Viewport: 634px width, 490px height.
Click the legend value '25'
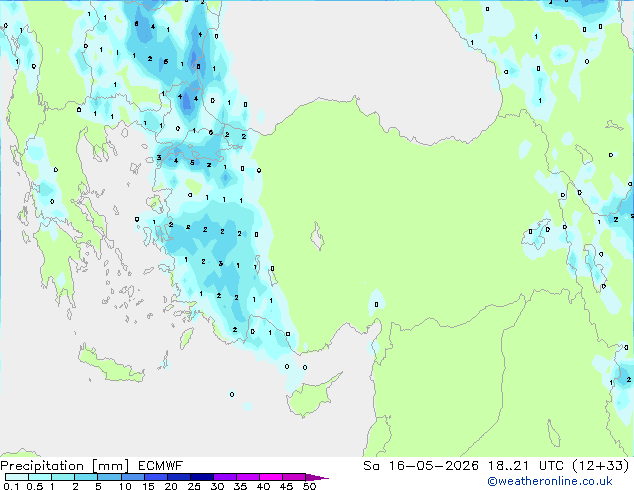[194, 486]
